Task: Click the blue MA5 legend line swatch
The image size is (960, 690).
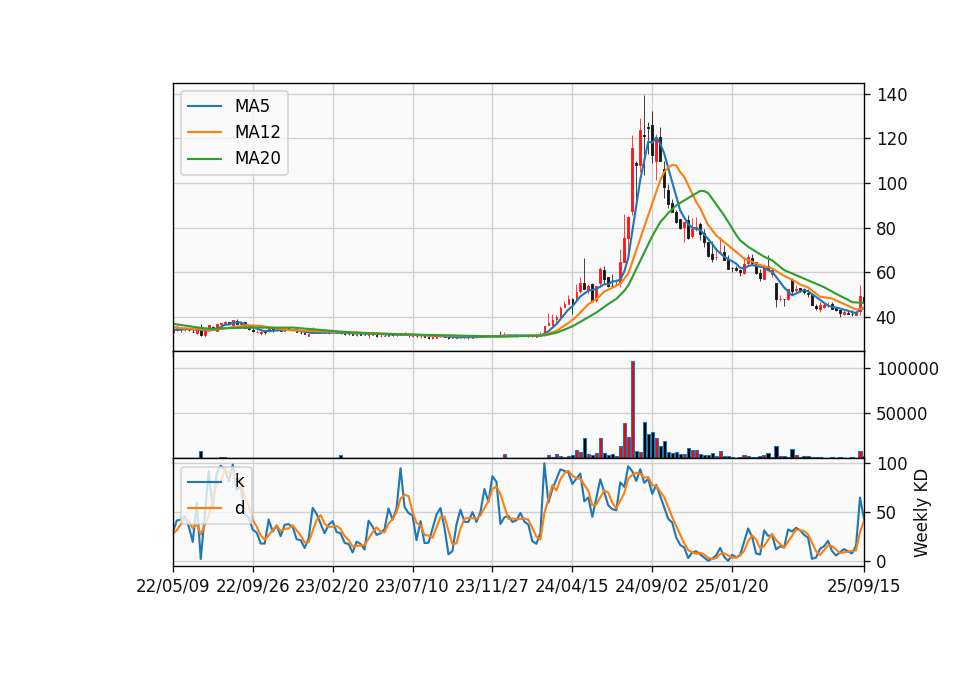Action: 204,106
